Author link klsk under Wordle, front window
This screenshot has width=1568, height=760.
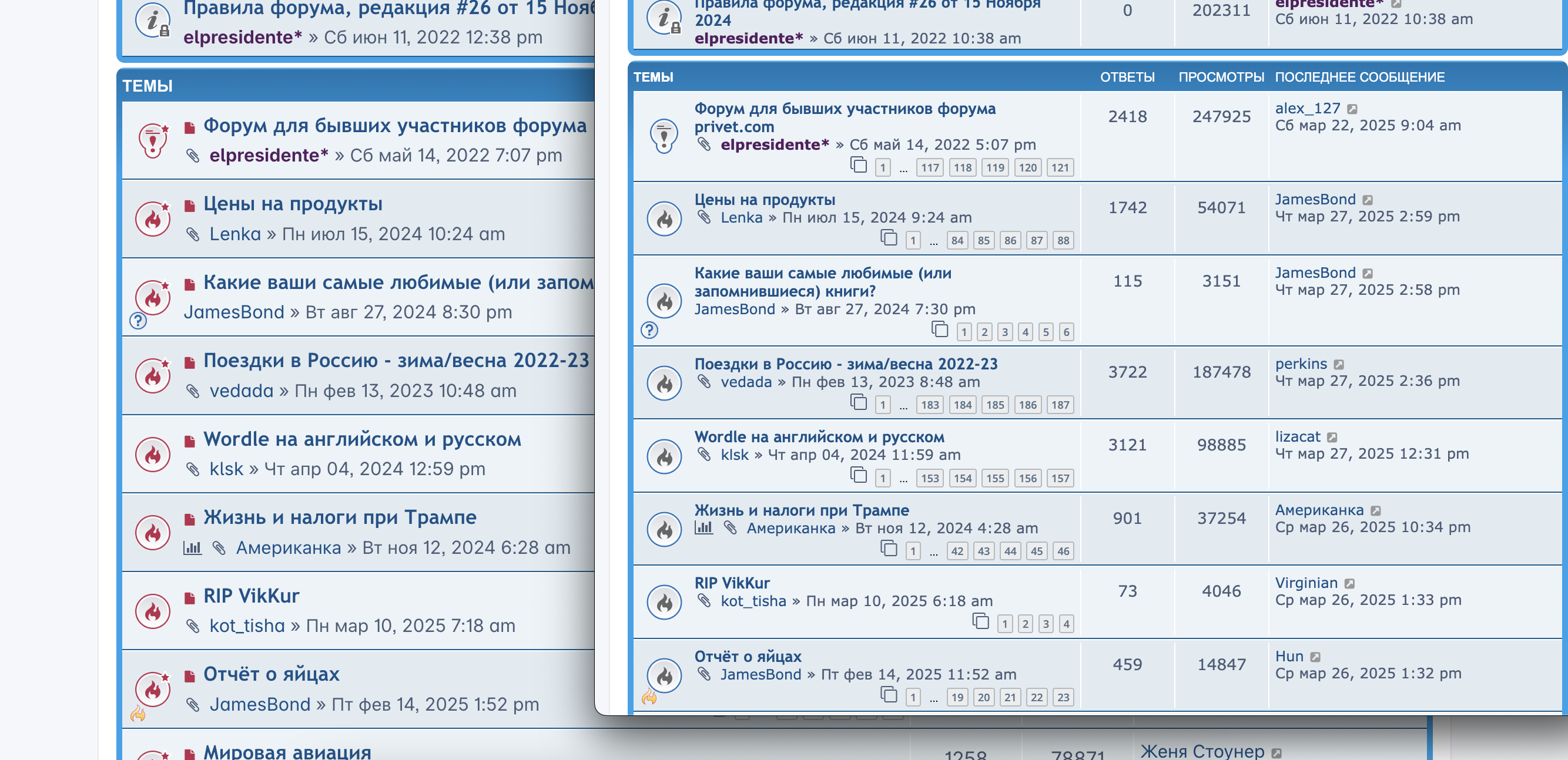[x=735, y=455]
